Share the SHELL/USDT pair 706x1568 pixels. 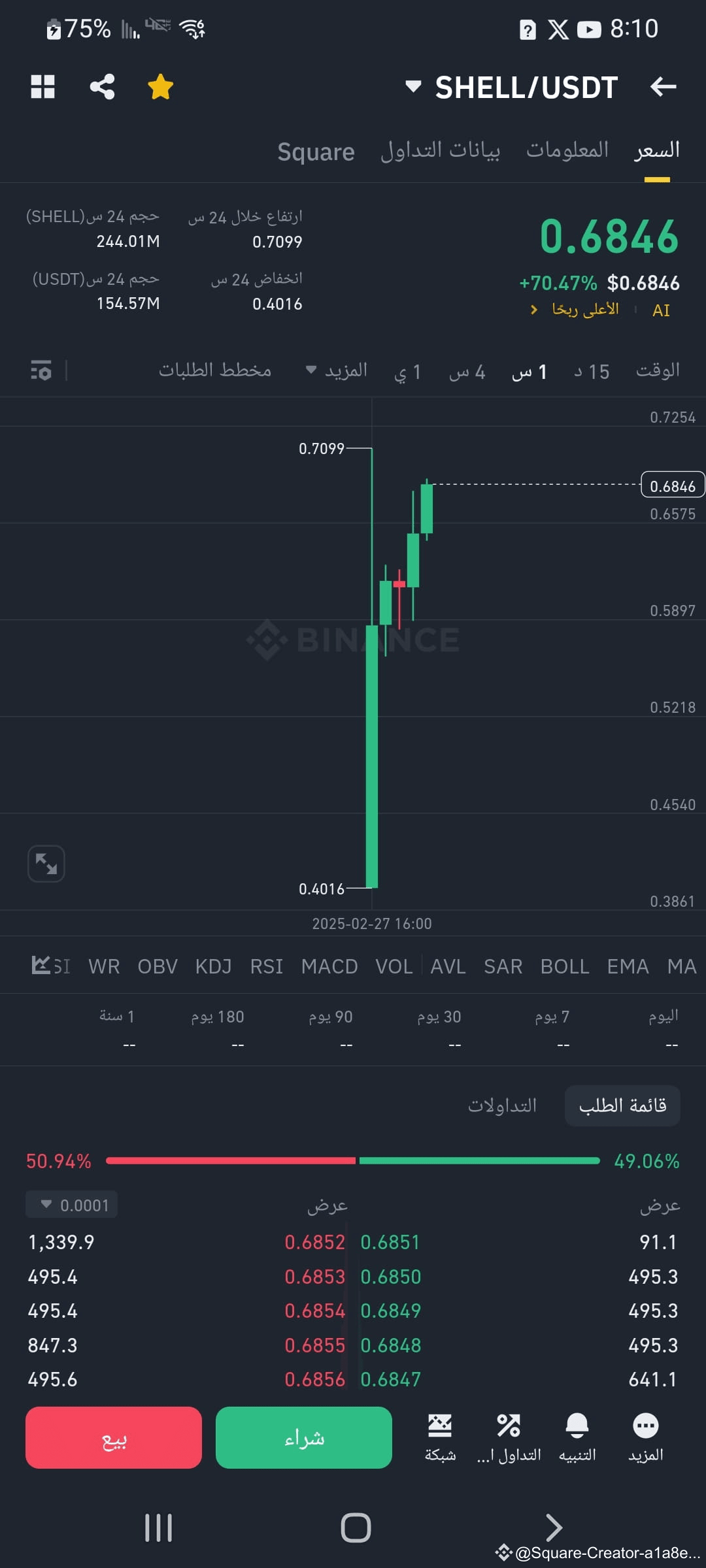102,86
